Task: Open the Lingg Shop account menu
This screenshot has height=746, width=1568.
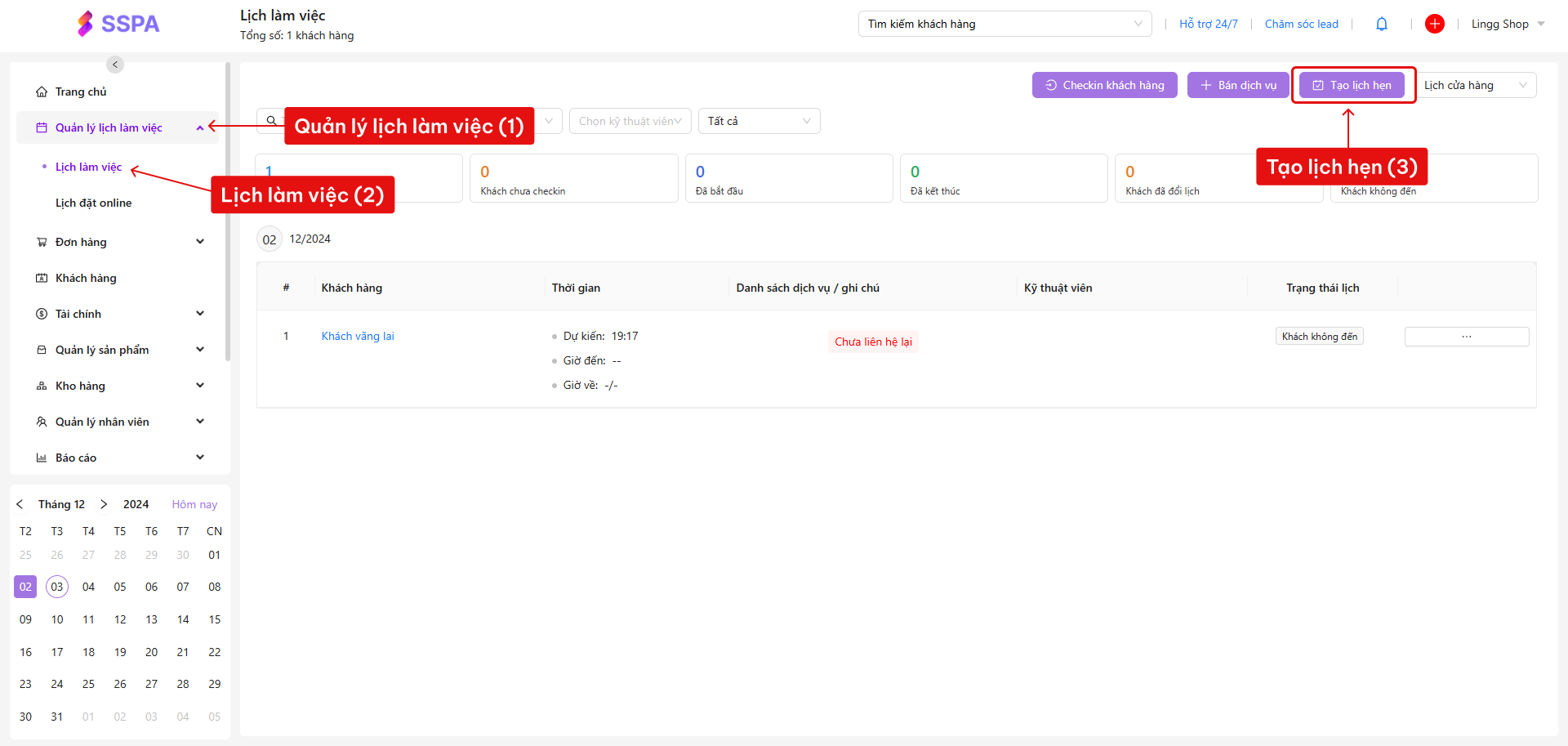Action: point(1508,24)
